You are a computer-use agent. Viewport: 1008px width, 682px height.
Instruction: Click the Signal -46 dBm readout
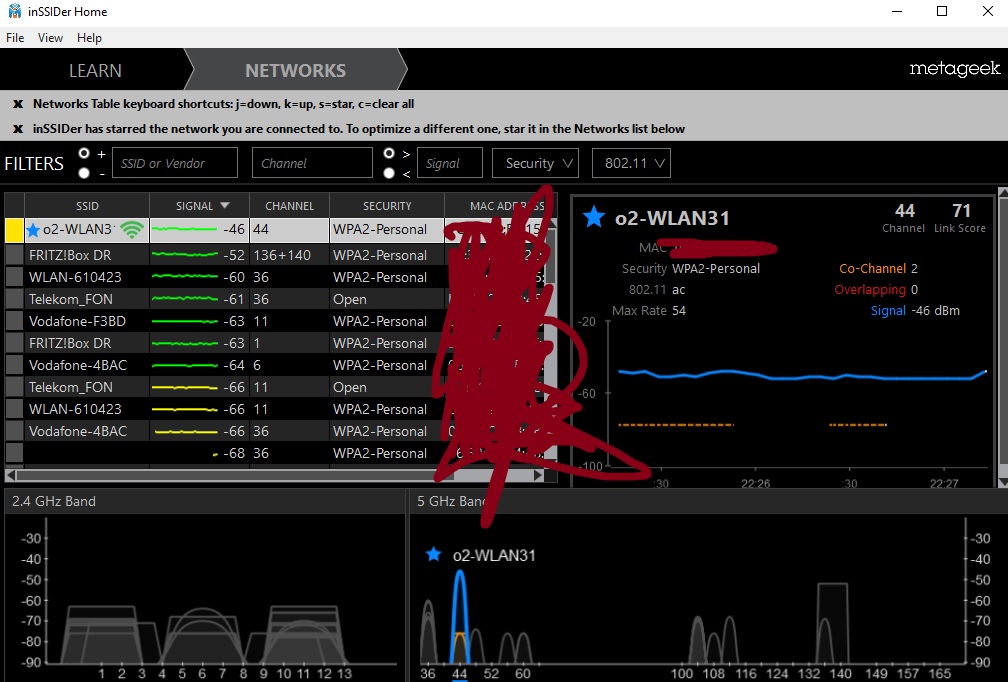click(915, 310)
